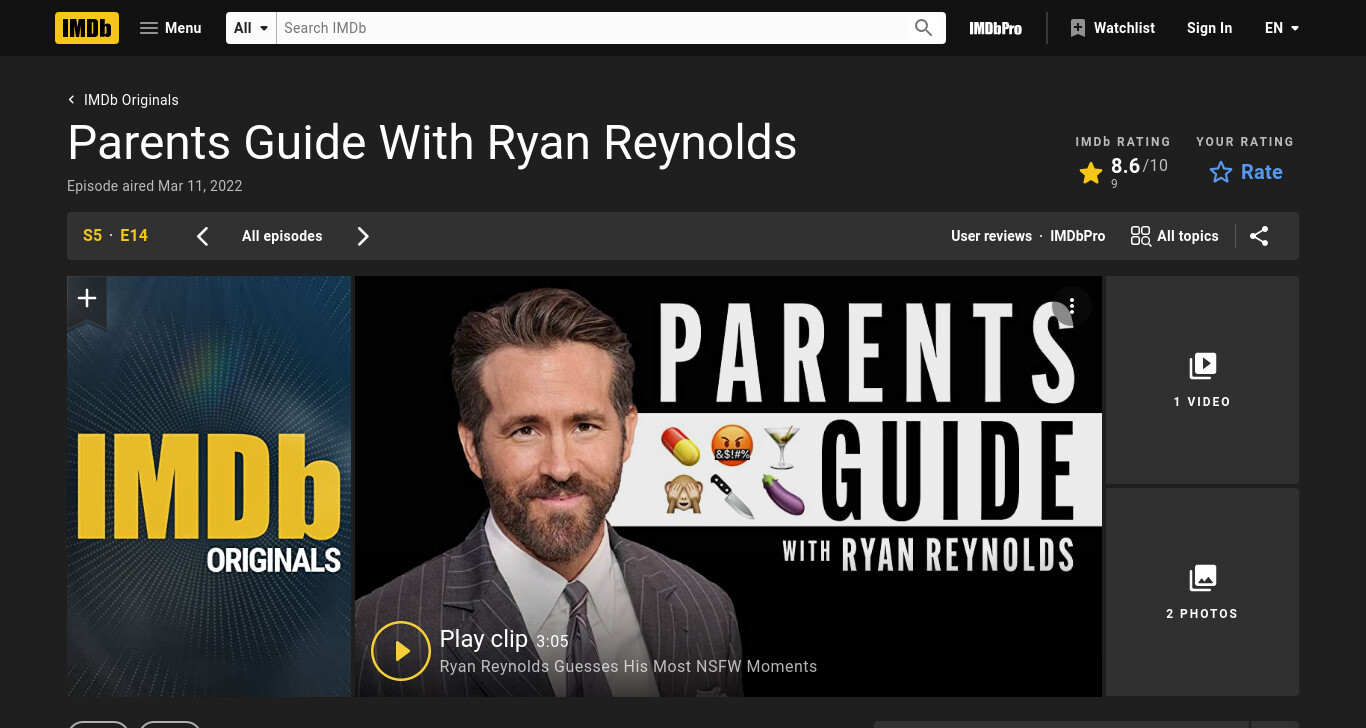Open User reviews
Image resolution: width=1366 pixels, height=728 pixels.
pyautogui.click(x=991, y=236)
